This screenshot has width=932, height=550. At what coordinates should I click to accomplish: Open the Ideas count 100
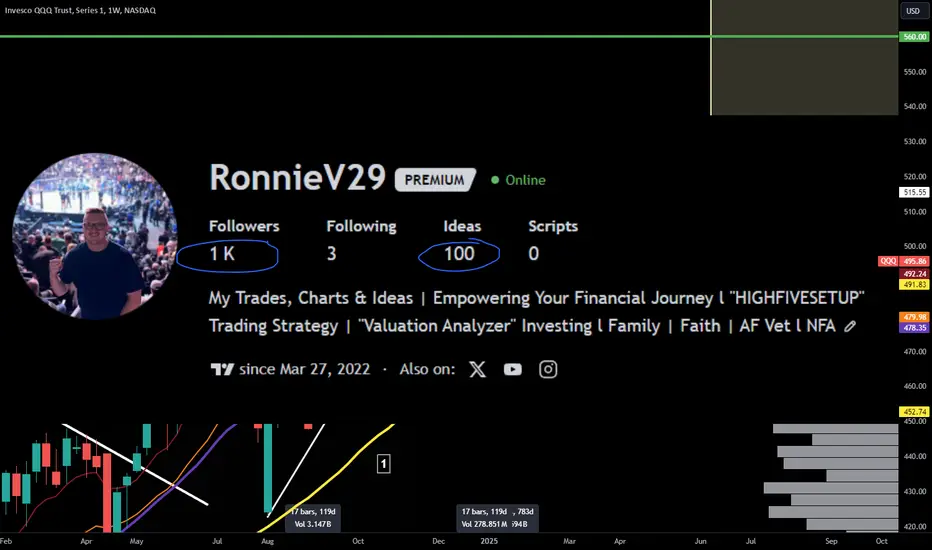pyautogui.click(x=459, y=254)
